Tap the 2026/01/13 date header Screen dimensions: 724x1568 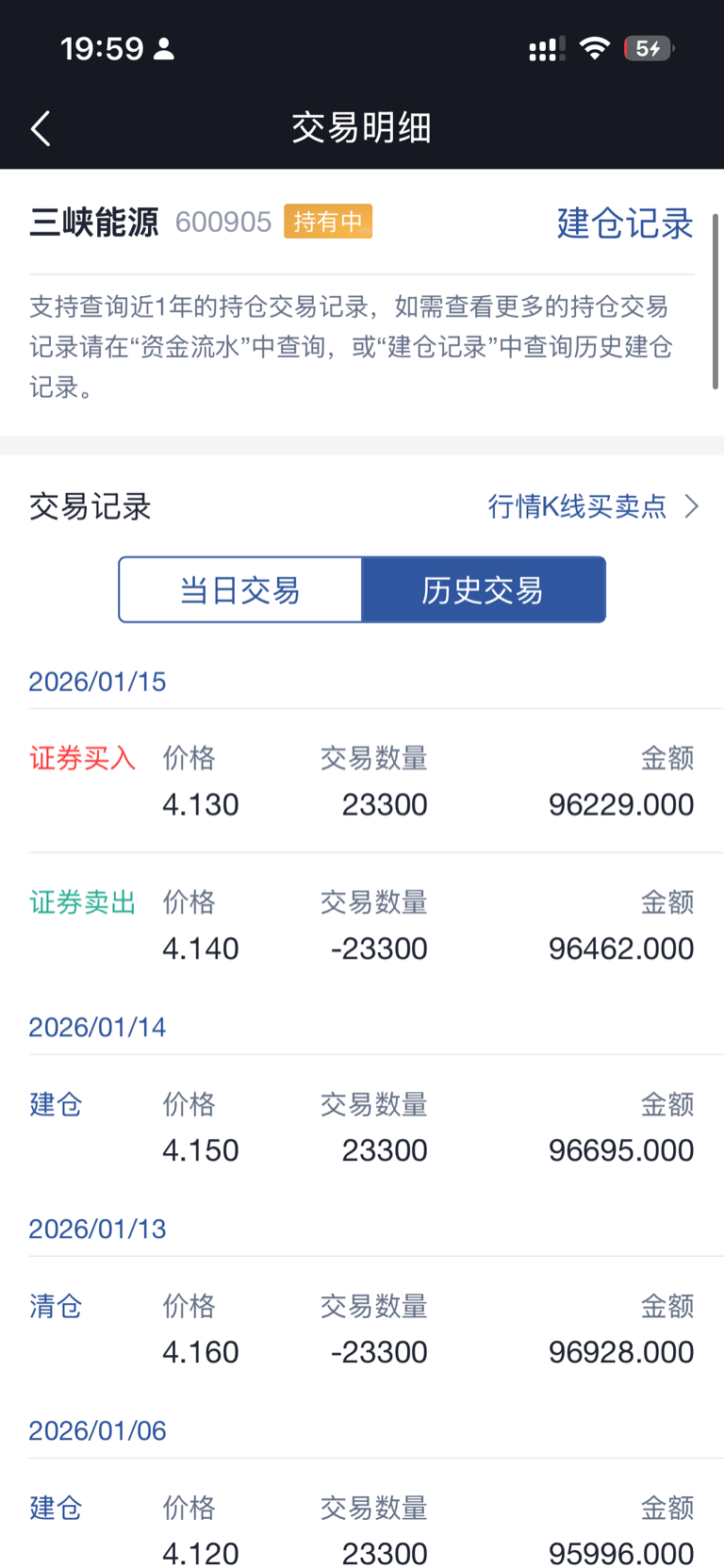click(98, 1229)
